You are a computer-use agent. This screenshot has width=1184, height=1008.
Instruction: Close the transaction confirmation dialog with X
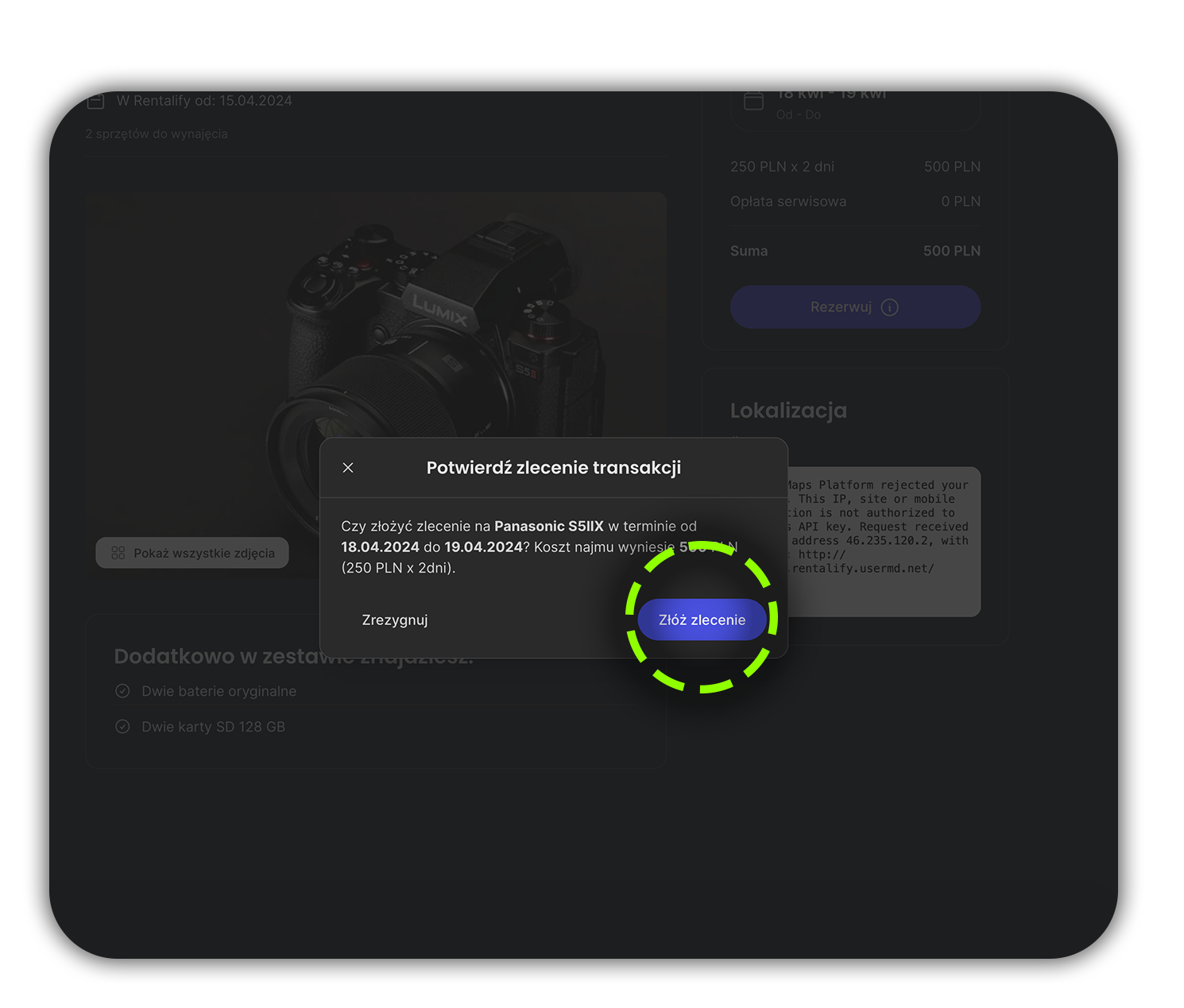coord(348,468)
